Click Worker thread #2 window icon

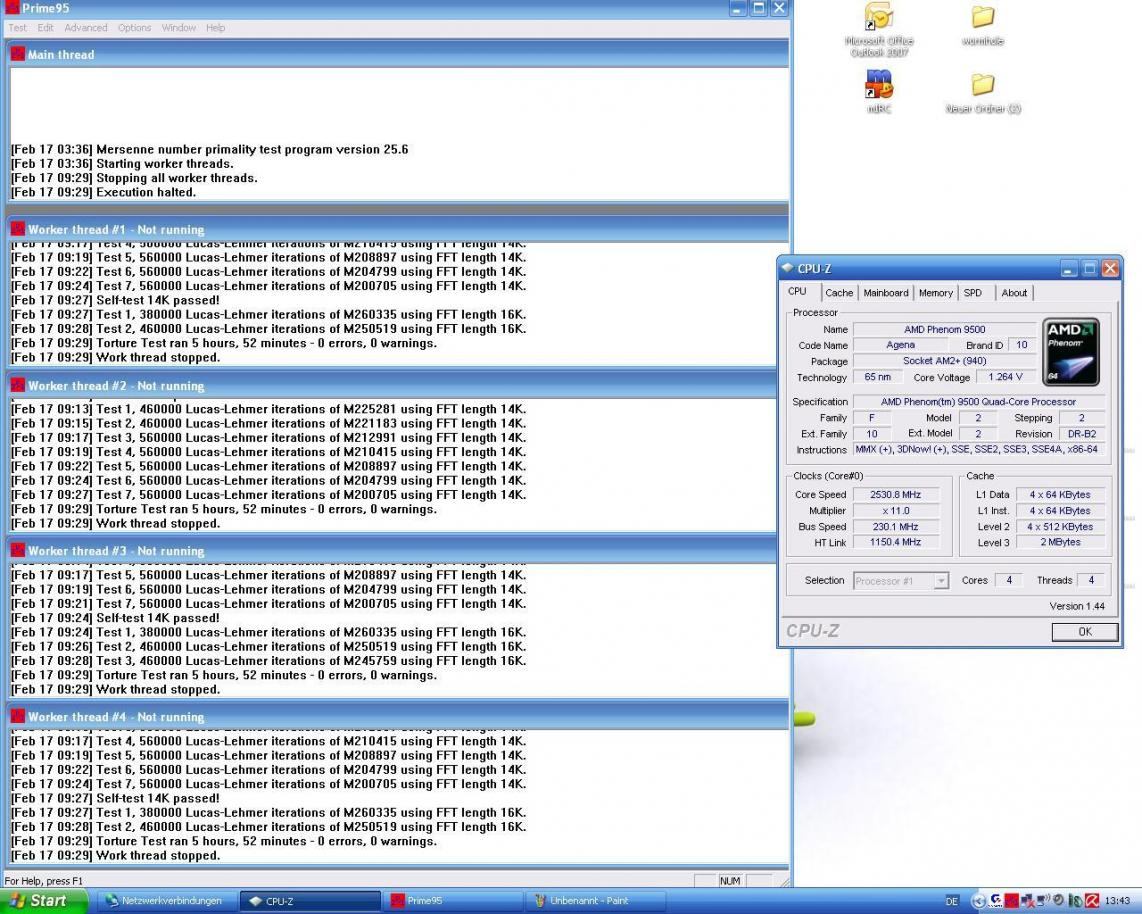[x=17, y=385]
